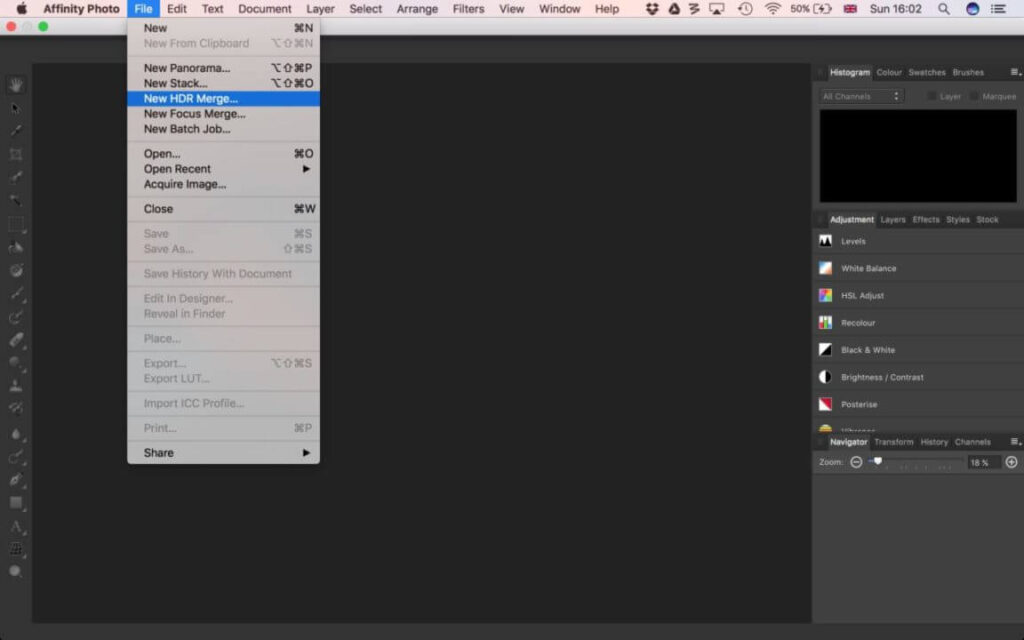Click the Brightness / Contrast icon
The height and width of the screenshot is (640, 1024).
point(825,377)
